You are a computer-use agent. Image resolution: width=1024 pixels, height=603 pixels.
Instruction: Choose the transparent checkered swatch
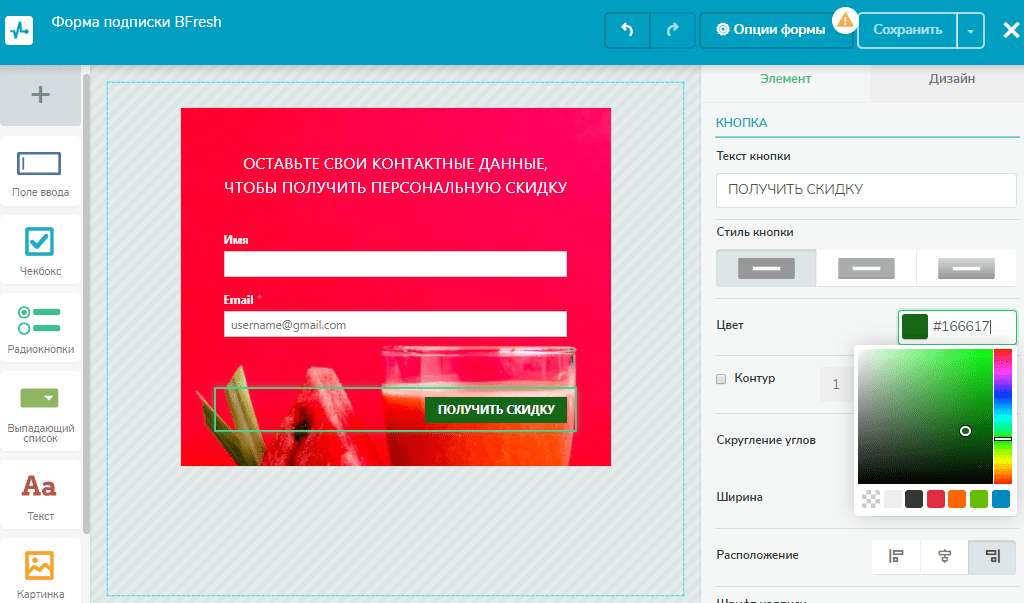(x=871, y=499)
